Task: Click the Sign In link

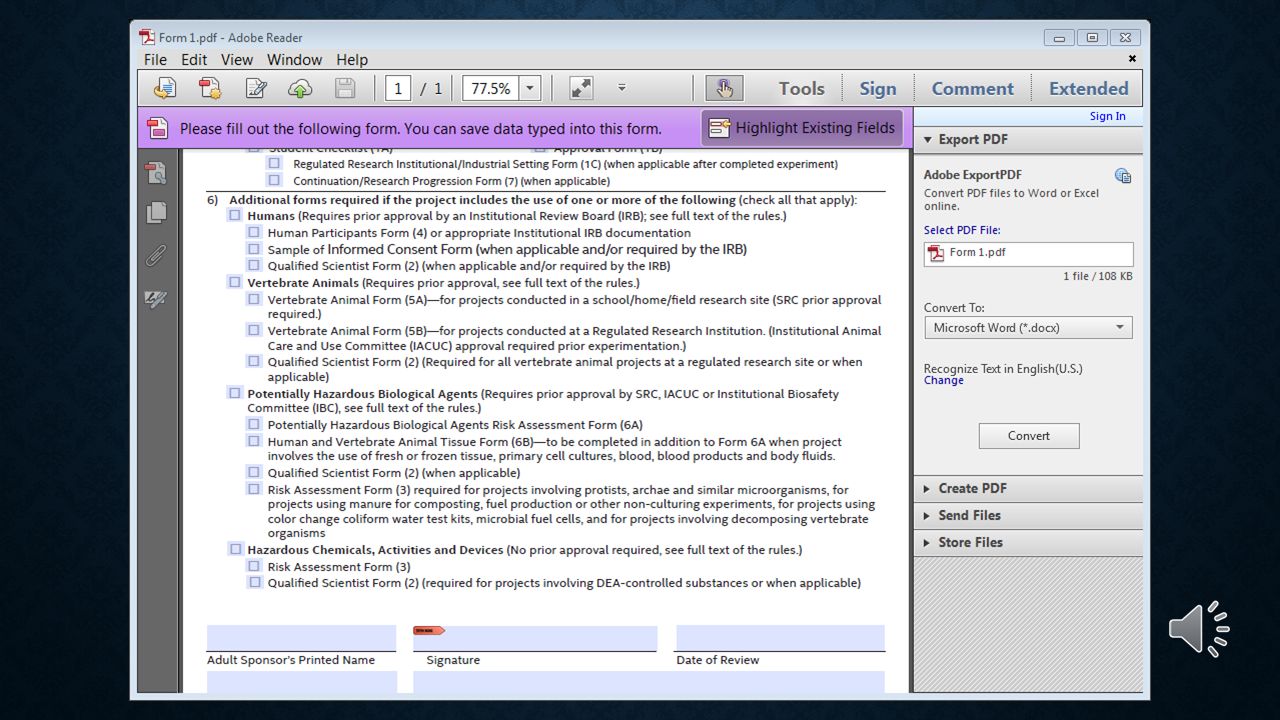Action: [1107, 116]
